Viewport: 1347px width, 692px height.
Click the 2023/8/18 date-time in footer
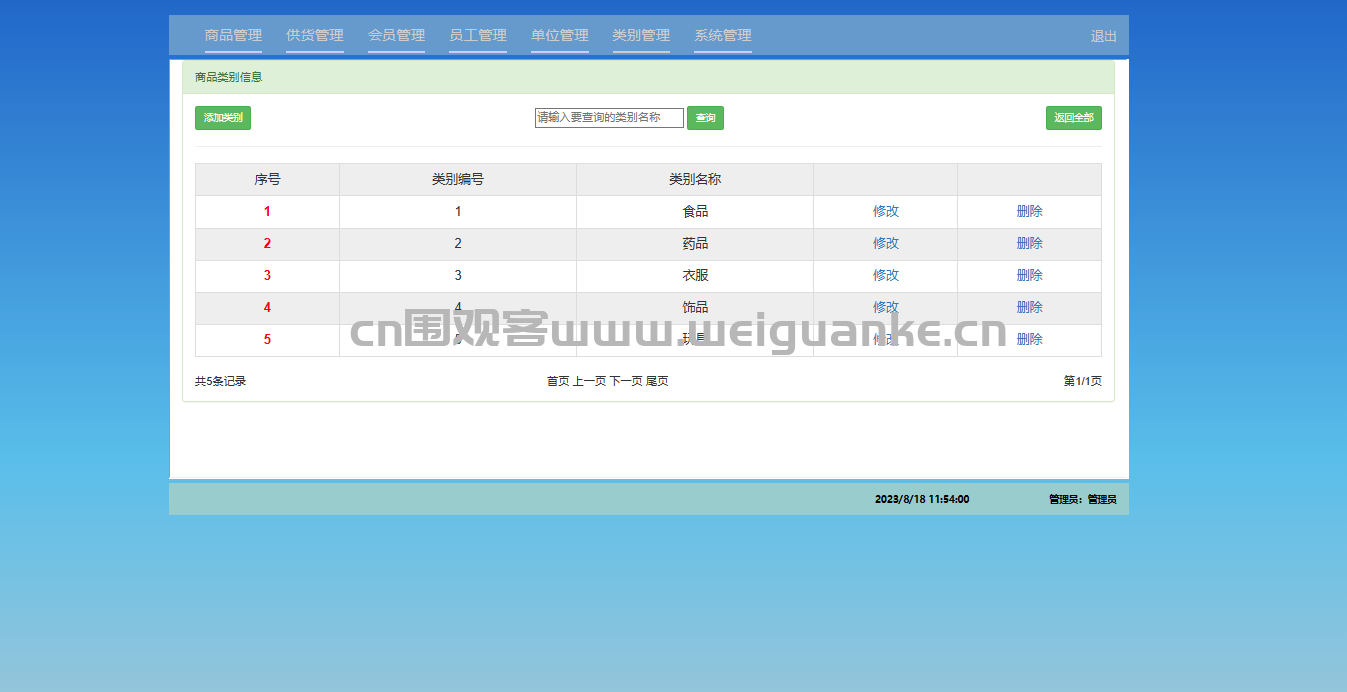922,499
